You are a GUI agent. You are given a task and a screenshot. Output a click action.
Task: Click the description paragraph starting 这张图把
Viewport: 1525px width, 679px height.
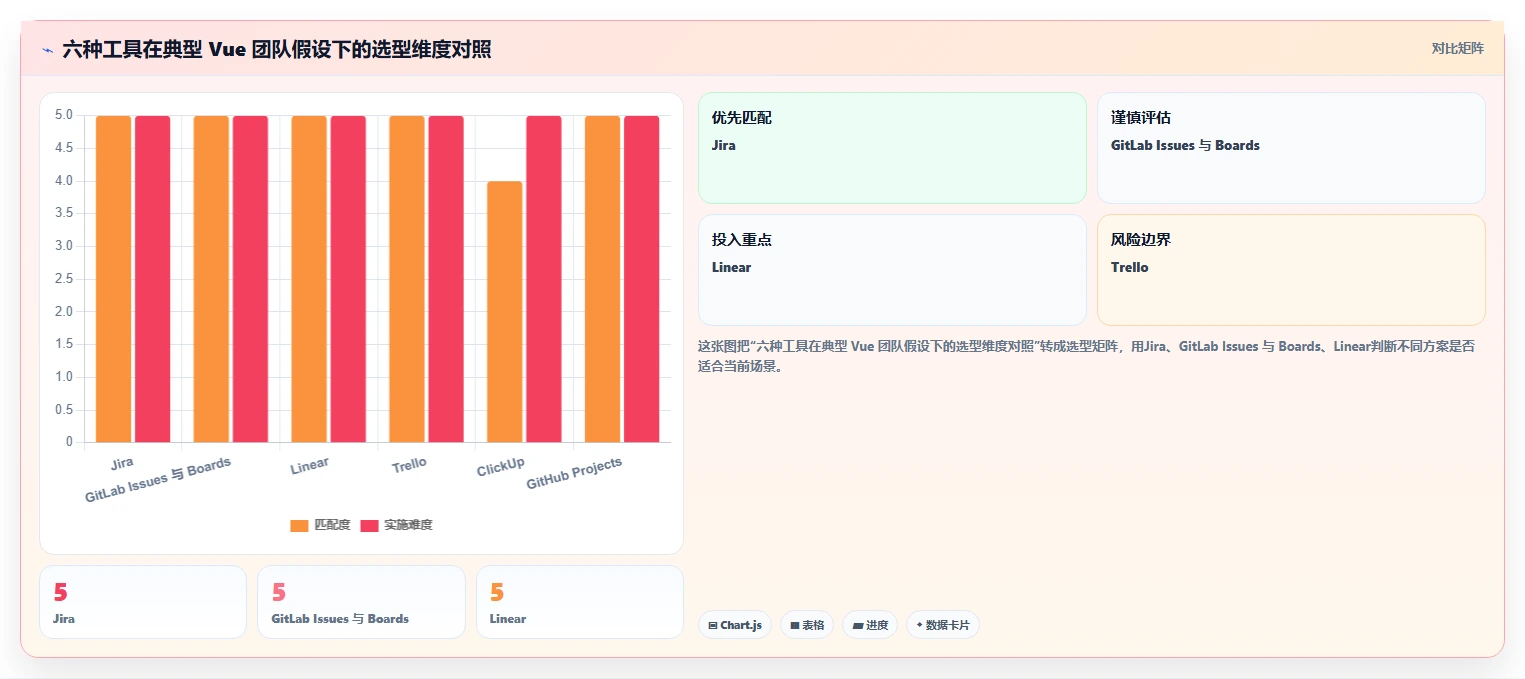click(x=1086, y=356)
